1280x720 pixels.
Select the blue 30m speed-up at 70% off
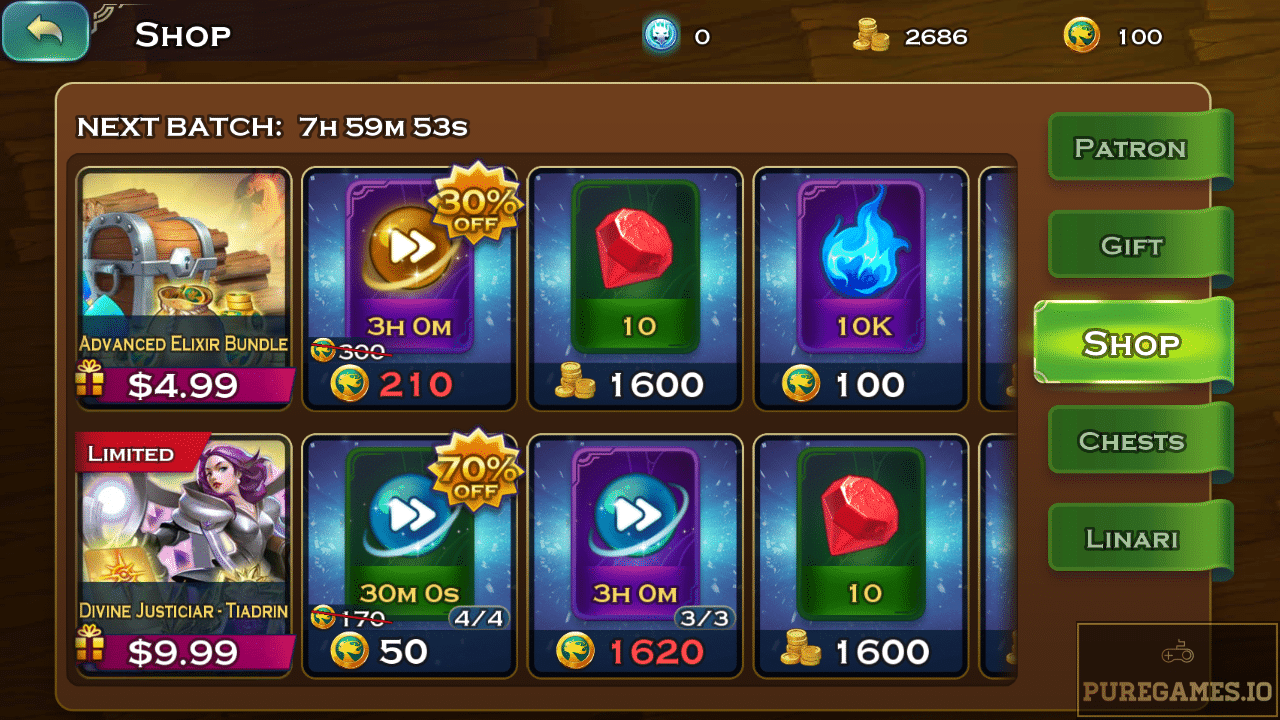tap(409, 556)
